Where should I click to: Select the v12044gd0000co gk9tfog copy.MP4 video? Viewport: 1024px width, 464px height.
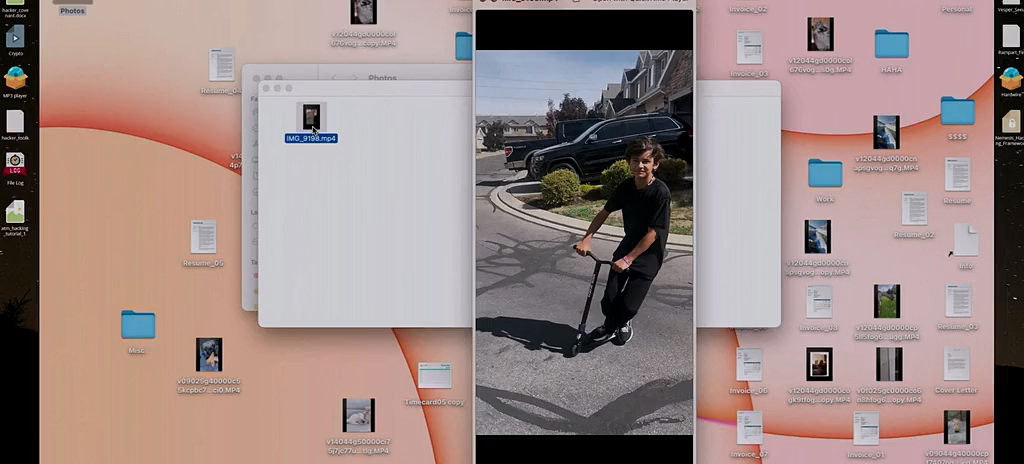coord(819,364)
